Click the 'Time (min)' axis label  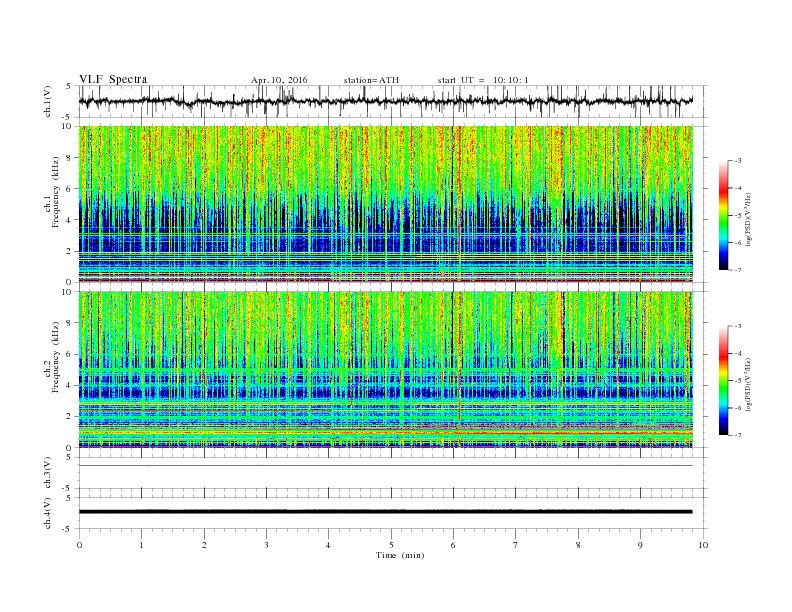click(x=400, y=555)
